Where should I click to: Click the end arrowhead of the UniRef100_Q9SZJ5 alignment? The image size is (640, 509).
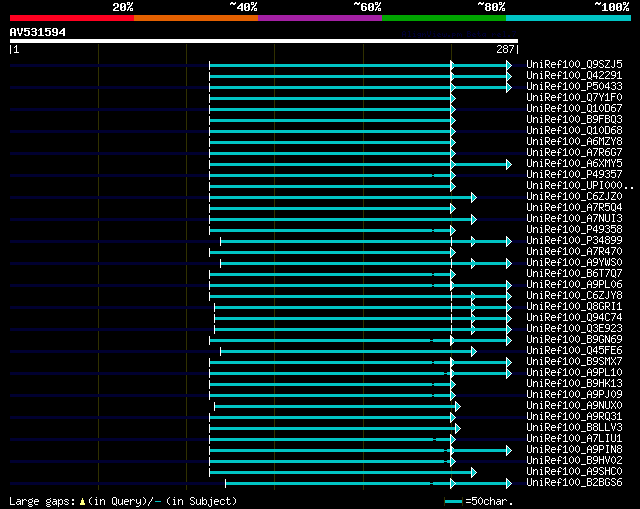coord(509,65)
